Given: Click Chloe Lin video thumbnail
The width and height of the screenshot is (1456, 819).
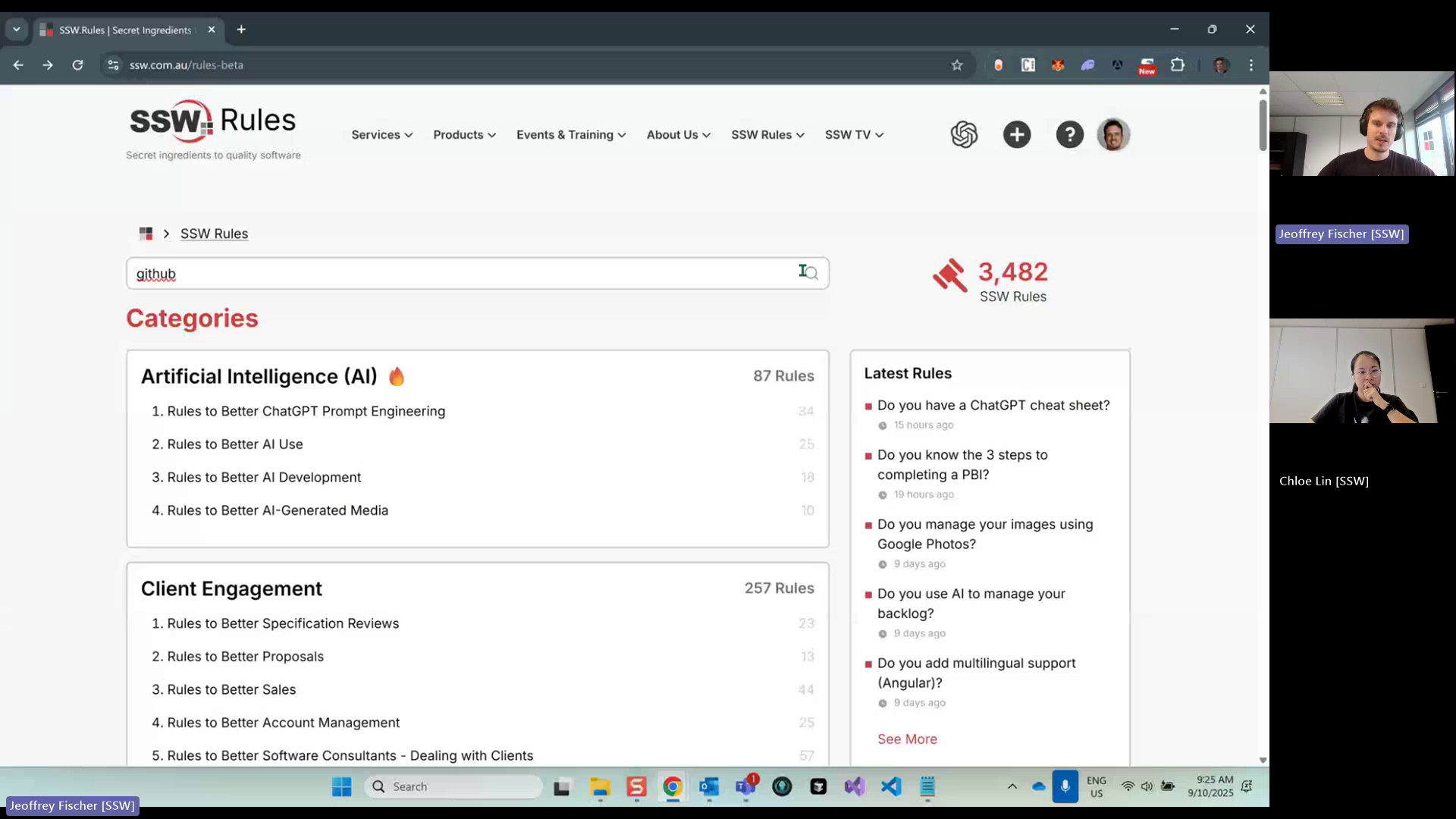Looking at the screenshot, I should (1362, 371).
